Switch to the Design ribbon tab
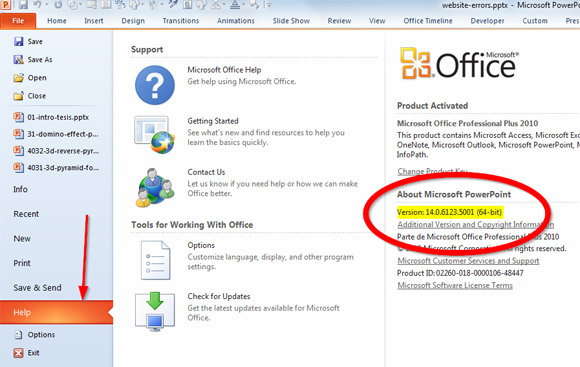This screenshot has height=367, width=580. point(133,21)
